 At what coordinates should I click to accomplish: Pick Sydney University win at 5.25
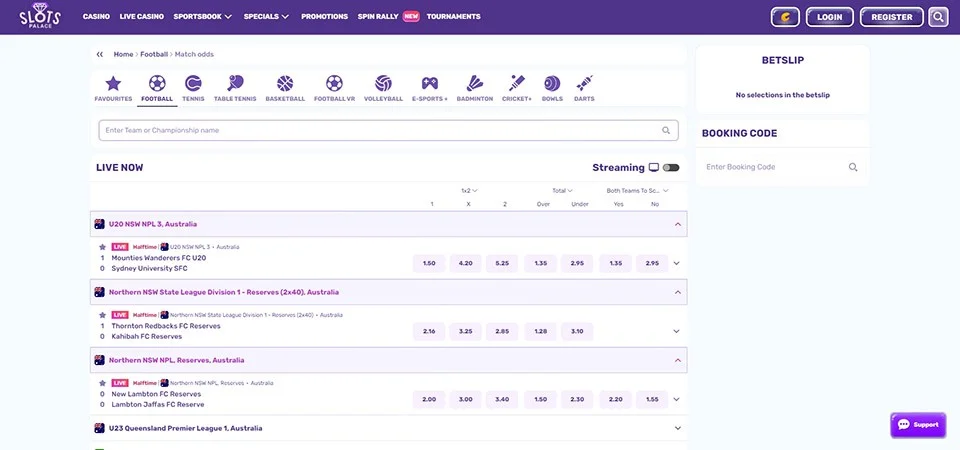pos(502,263)
